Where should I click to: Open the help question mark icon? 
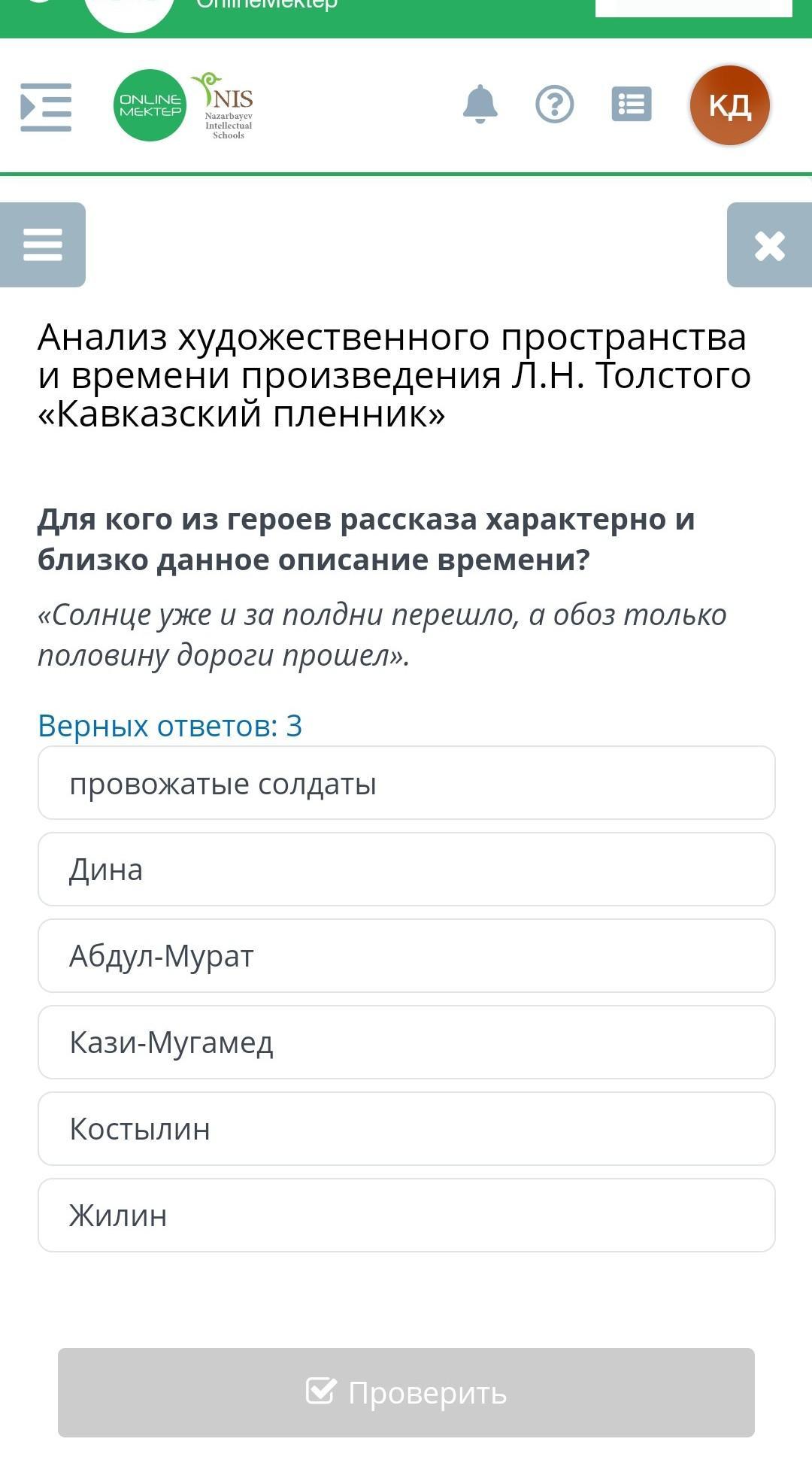(x=555, y=105)
